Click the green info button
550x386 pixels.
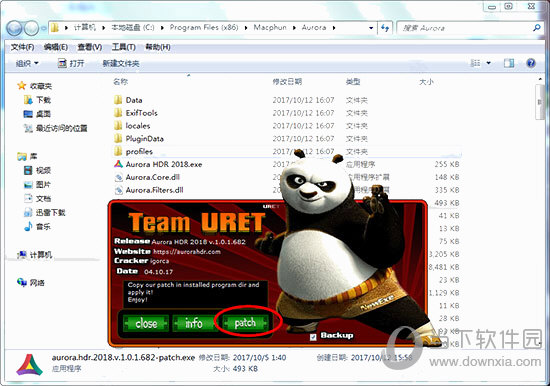click(x=194, y=323)
